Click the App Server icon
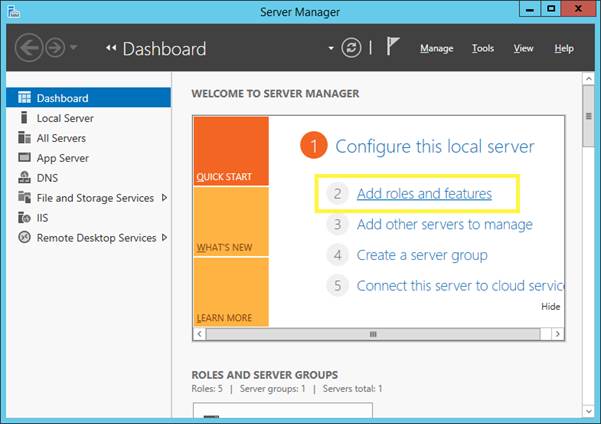Screen dimensions: 601x424 click(x=24, y=158)
